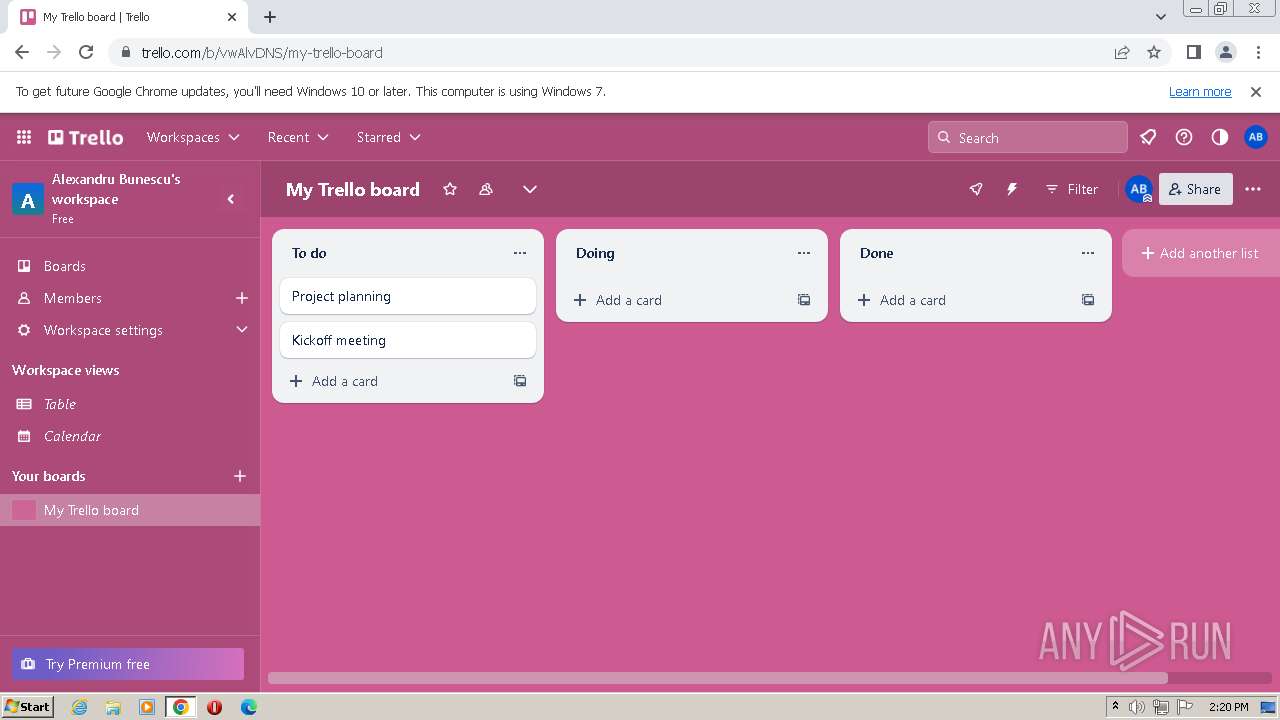
Task: Dismiss the Chrome update notice
Action: [1256, 91]
